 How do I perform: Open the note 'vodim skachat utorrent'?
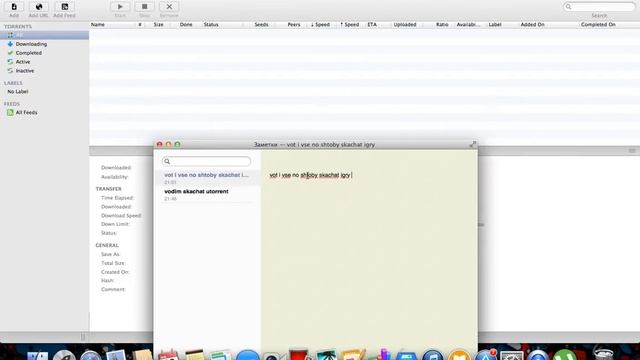pos(207,194)
